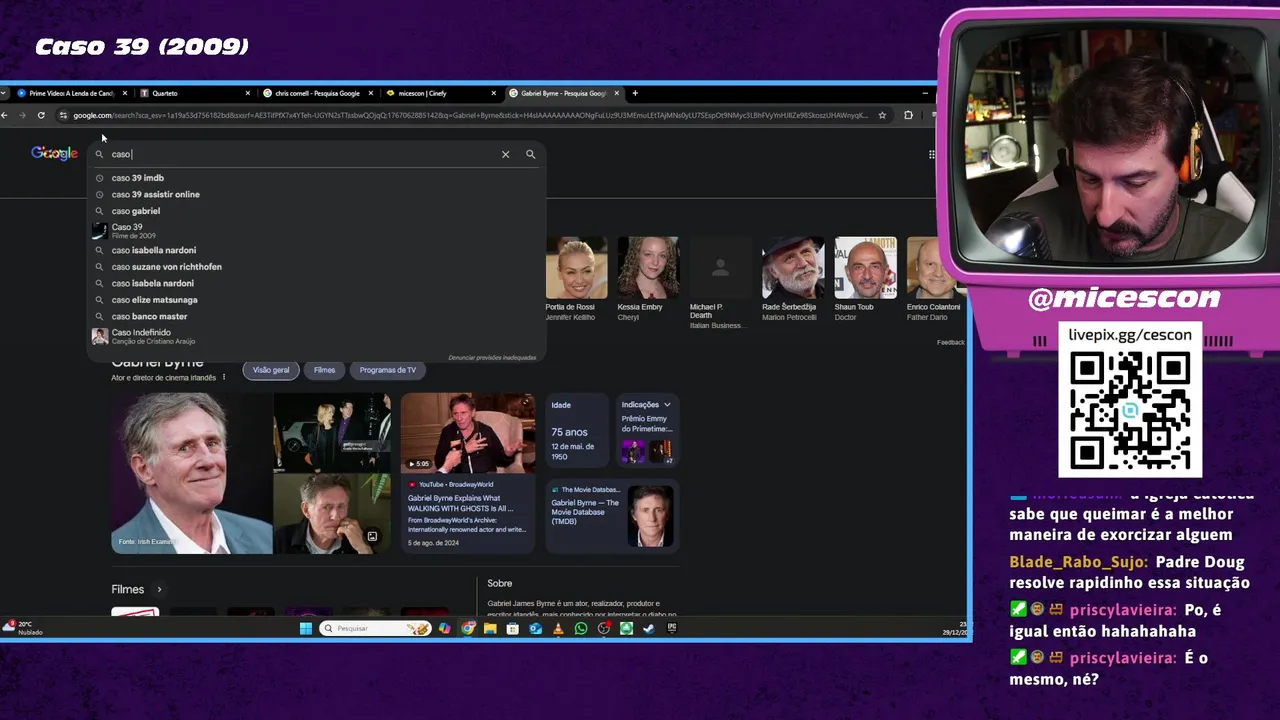1280x720 pixels.
Task: Choose 'Caso Indefinido' song suggestion
Action: pyautogui.click(x=316, y=336)
